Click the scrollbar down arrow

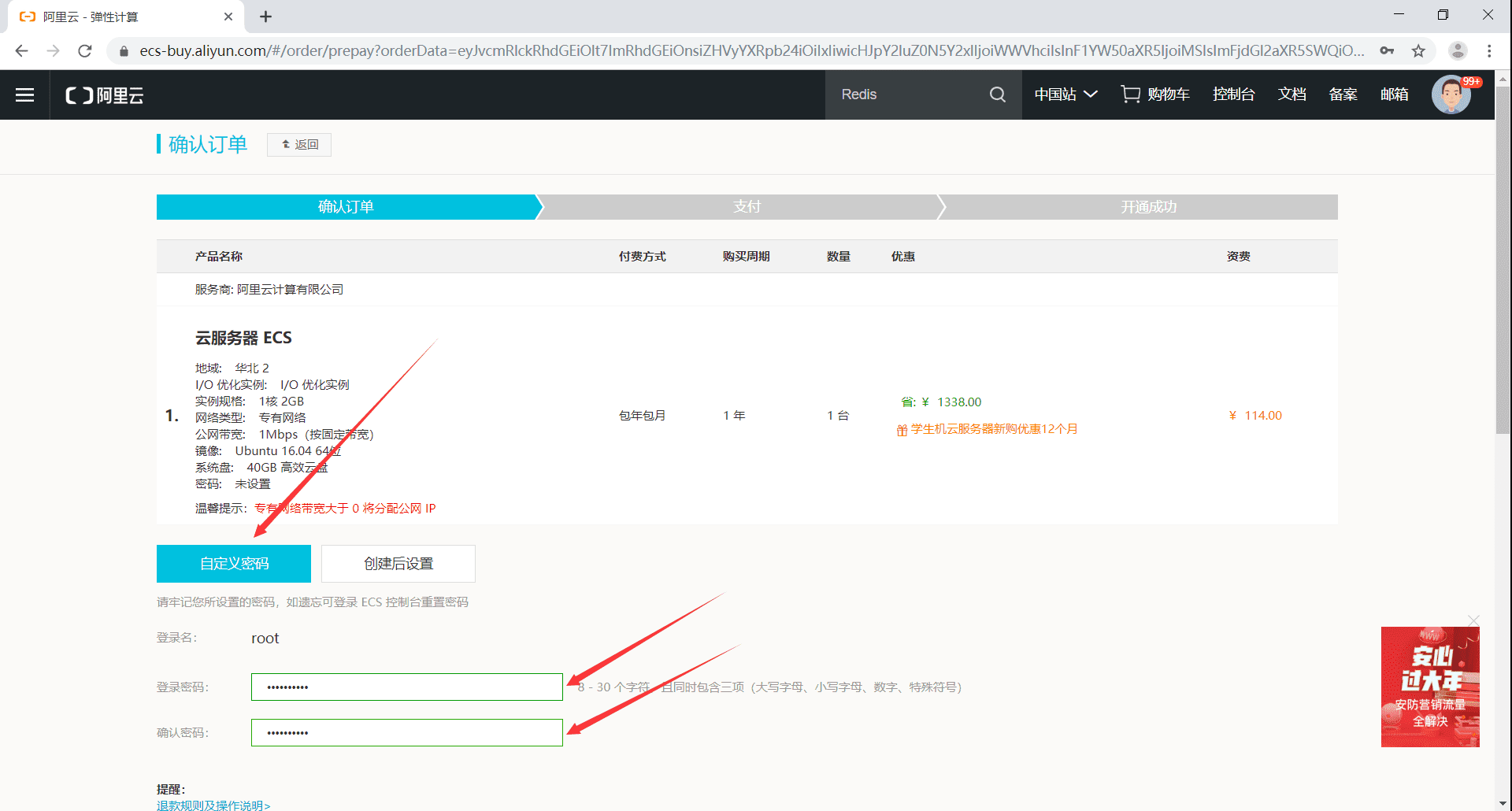pyautogui.click(x=1503, y=804)
